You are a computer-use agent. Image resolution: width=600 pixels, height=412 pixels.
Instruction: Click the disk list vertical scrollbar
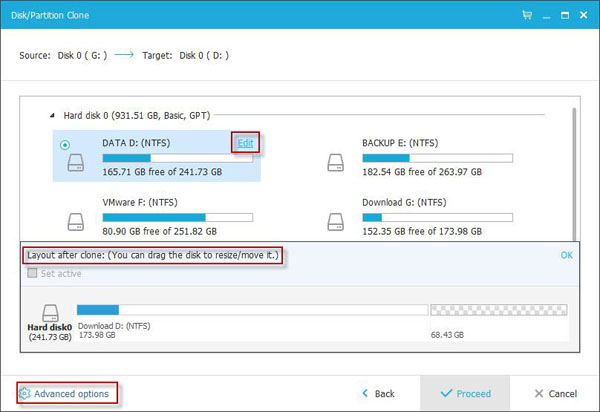(574, 174)
